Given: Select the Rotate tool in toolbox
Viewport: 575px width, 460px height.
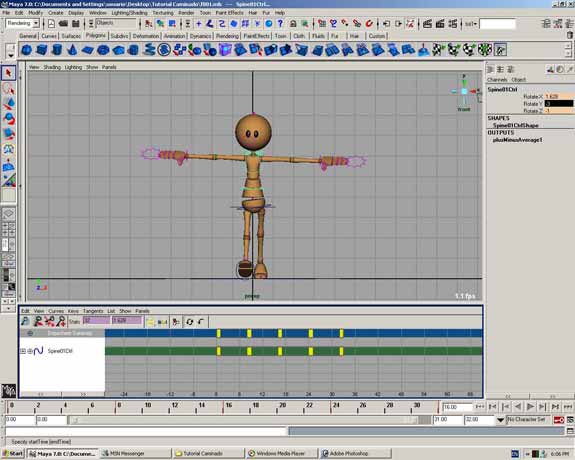Looking at the screenshot, I should pyautogui.click(x=8, y=118).
